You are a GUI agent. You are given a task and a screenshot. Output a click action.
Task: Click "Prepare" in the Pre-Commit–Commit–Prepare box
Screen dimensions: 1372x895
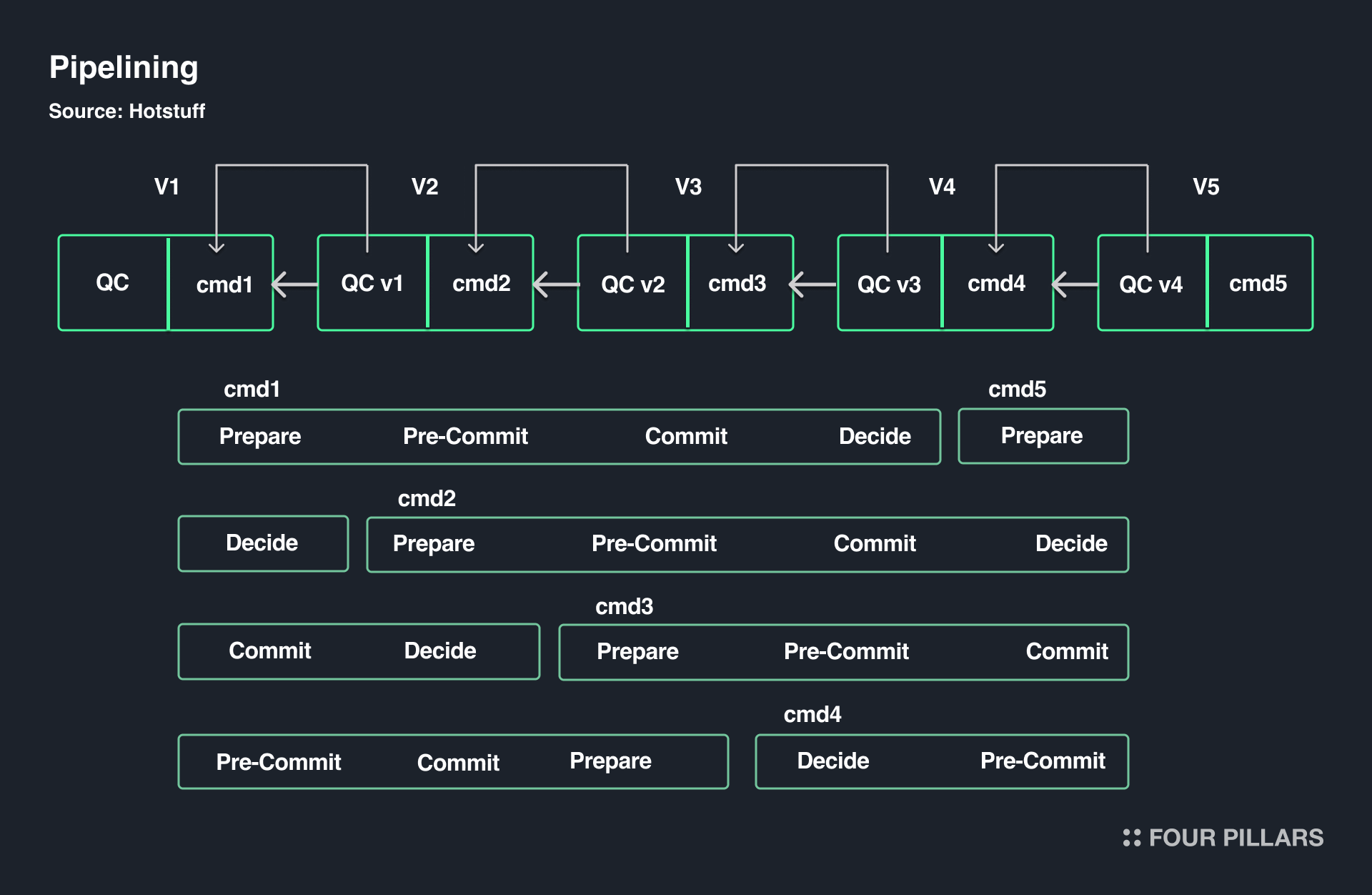pyautogui.click(x=610, y=761)
